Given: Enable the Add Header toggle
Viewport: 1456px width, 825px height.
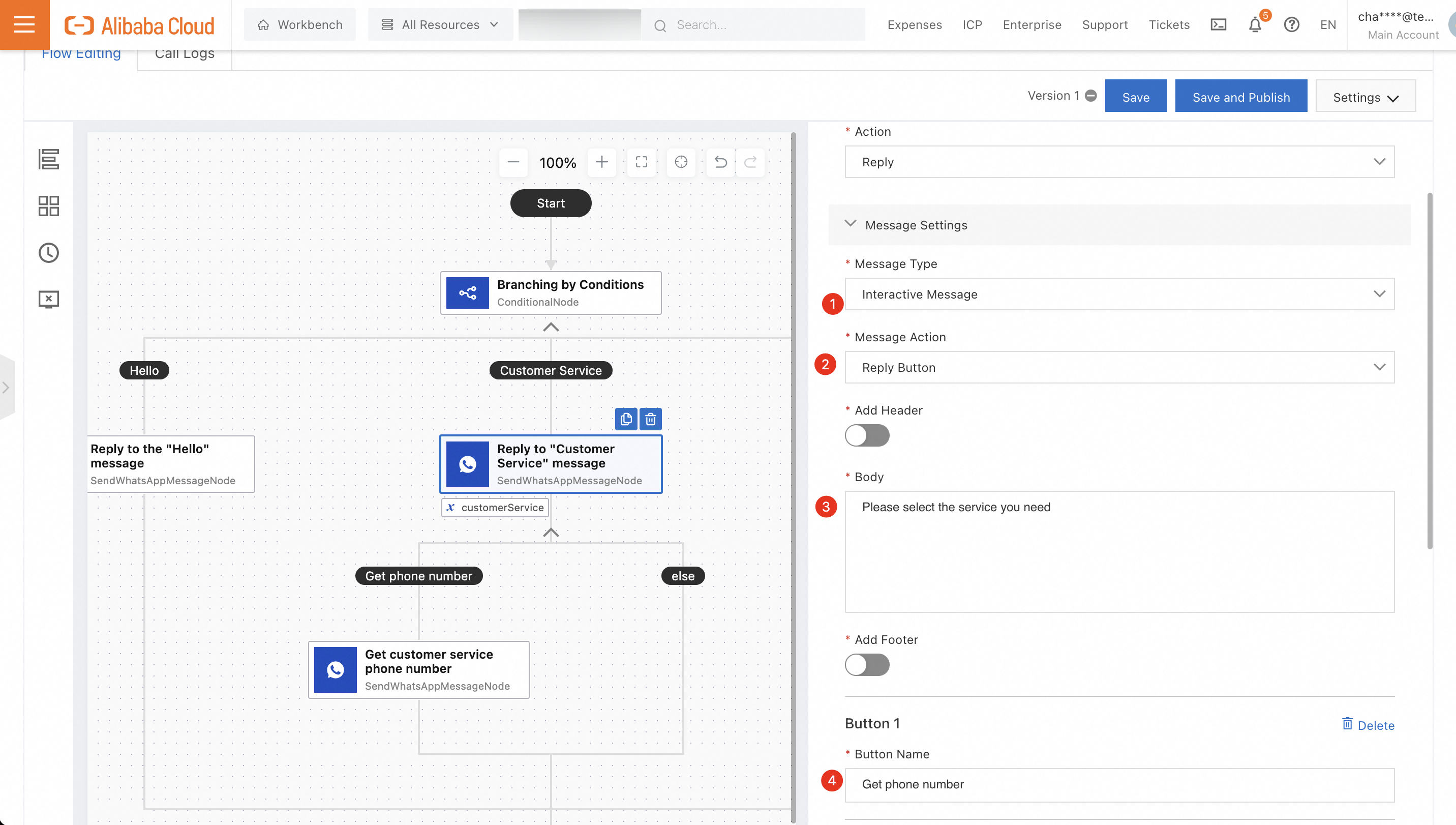Looking at the screenshot, I should 867,436.
